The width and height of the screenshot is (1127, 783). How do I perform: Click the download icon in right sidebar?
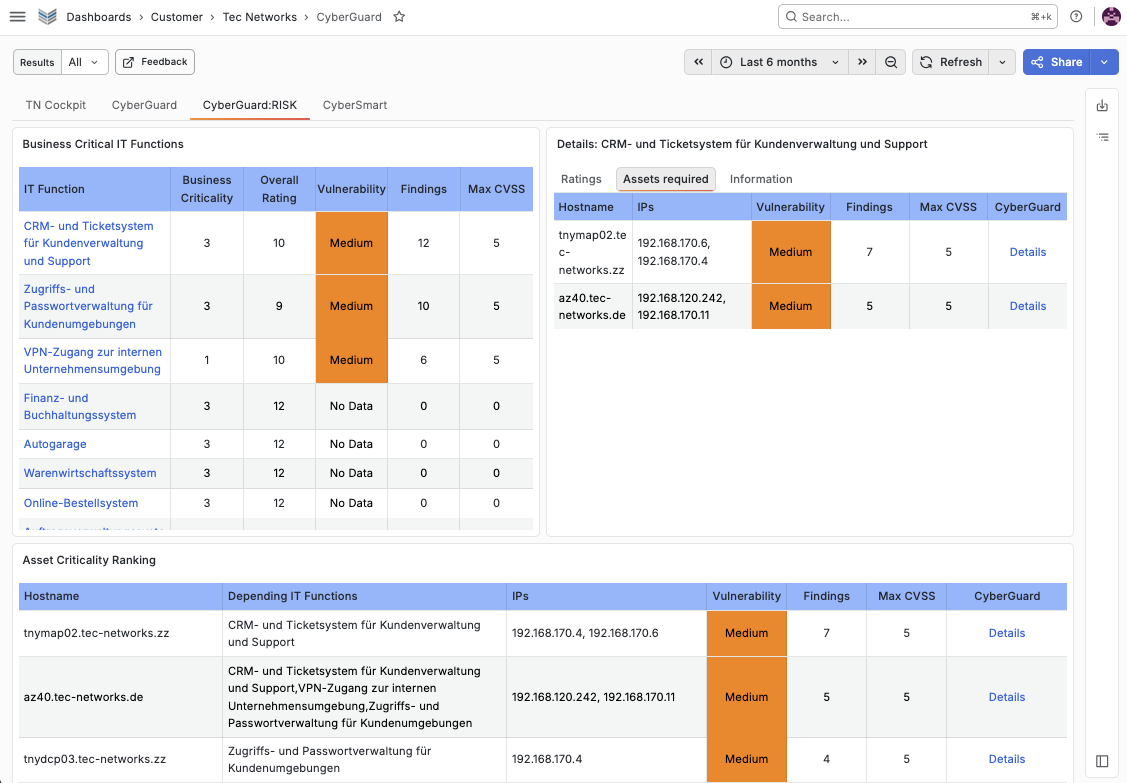pyautogui.click(x=1102, y=106)
